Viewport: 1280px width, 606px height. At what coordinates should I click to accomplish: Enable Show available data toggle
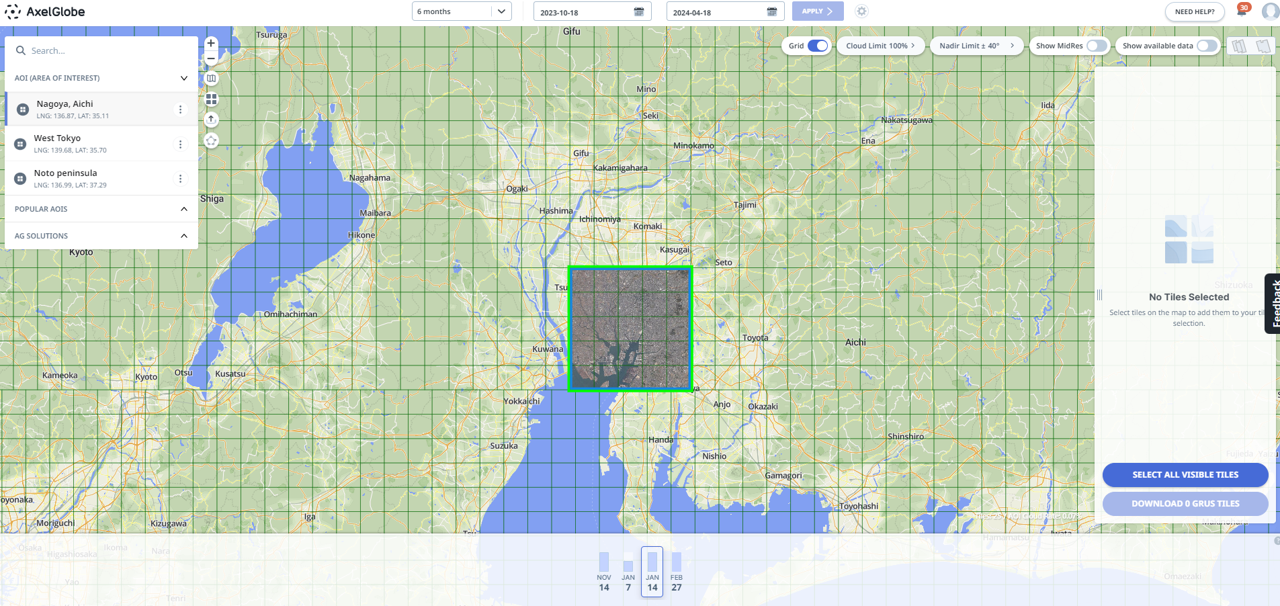1207,46
